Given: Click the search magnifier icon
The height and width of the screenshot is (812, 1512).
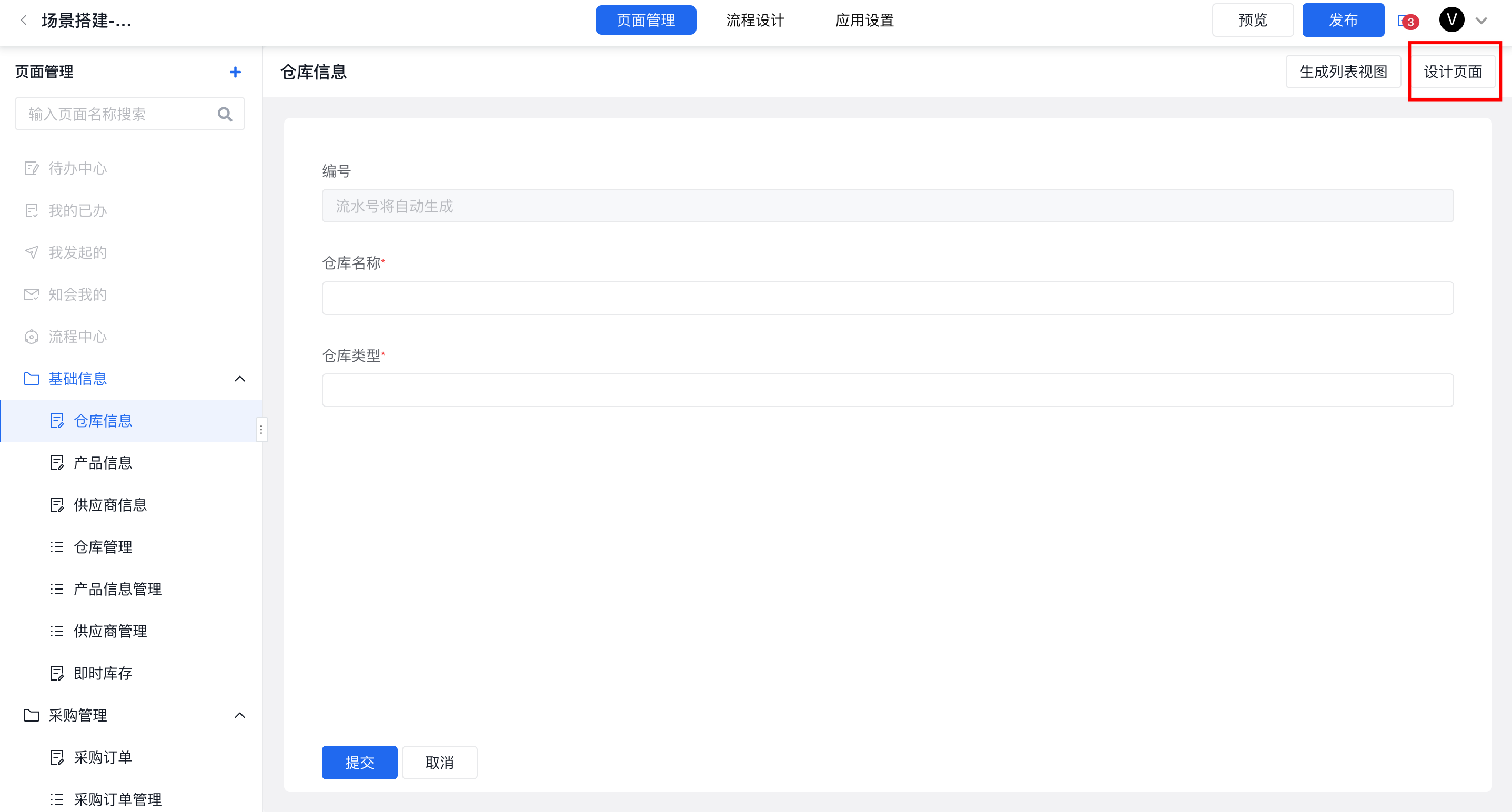Looking at the screenshot, I should [225, 114].
